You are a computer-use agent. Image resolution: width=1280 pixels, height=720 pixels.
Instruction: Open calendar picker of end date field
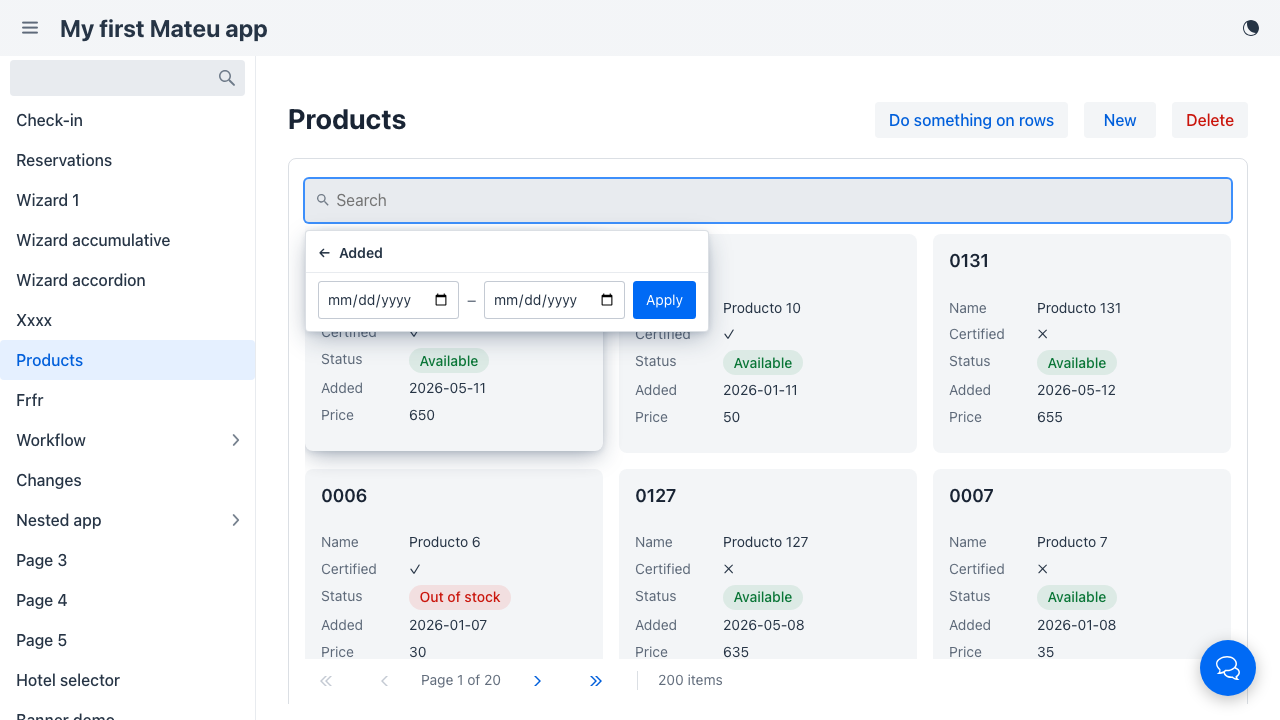coord(607,300)
